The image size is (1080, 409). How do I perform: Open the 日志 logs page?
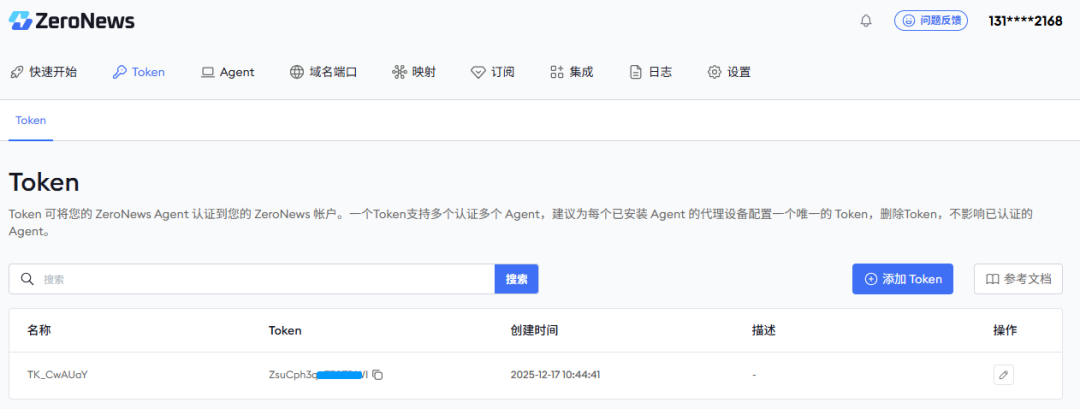(x=650, y=72)
